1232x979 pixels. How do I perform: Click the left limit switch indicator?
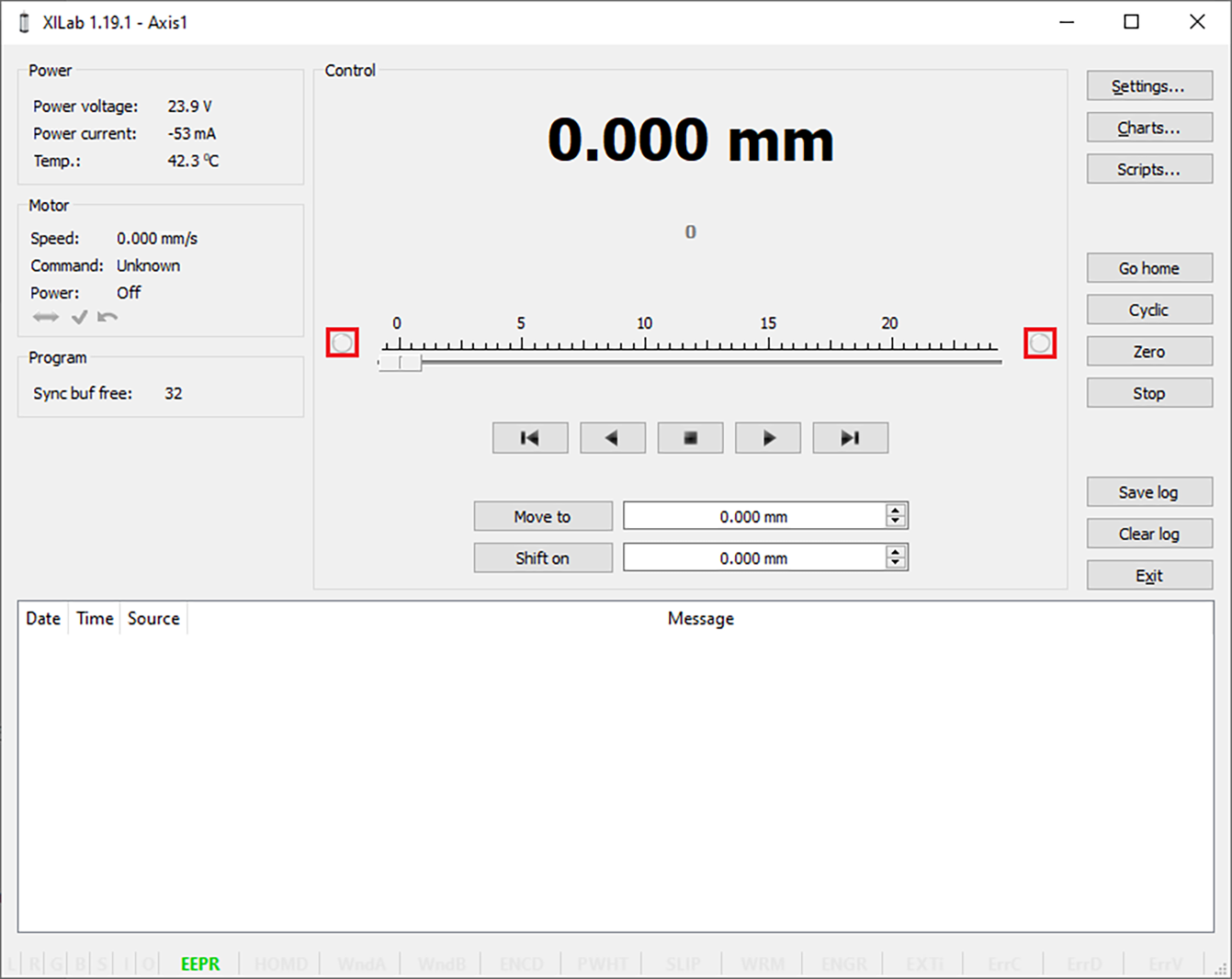tap(342, 343)
